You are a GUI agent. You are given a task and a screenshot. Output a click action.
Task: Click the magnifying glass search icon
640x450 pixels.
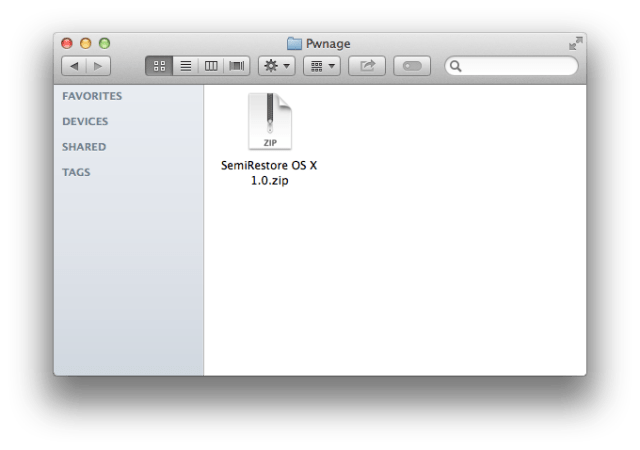(x=456, y=66)
